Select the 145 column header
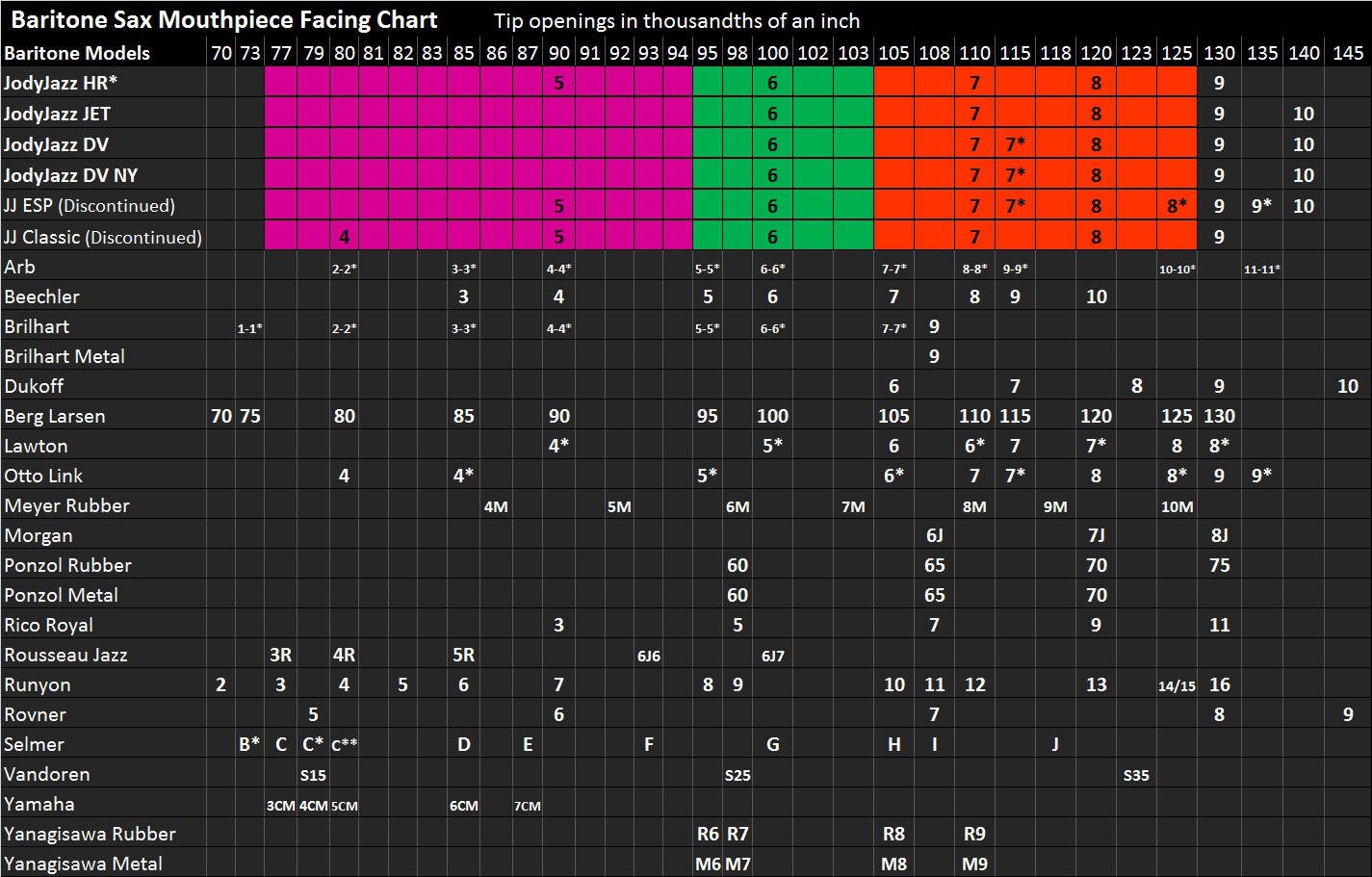The image size is (1372, 877). [x=1347, y=53]
